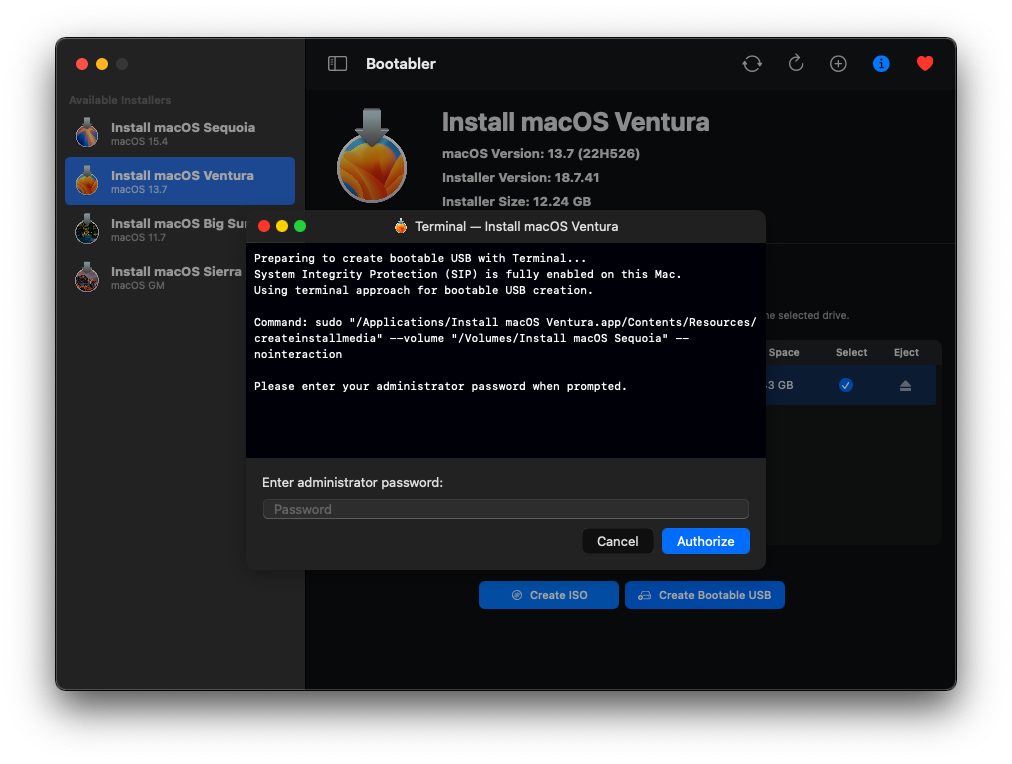Viewport: 1012px width, 764px height.
Task: Click the Big Sur installer icon
Action: click(x=87, y=228)
